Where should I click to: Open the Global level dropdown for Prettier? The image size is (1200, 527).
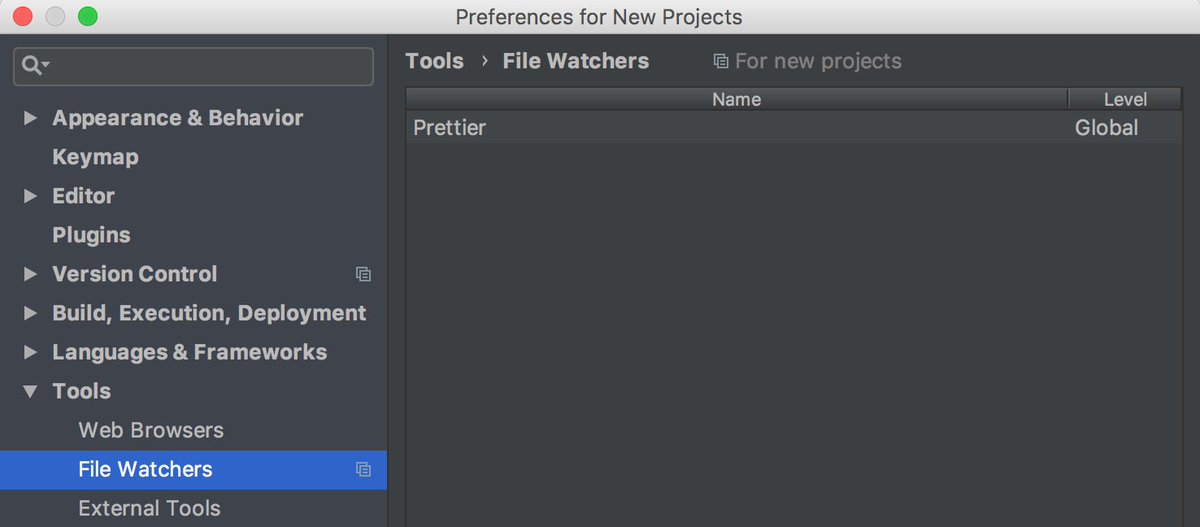pyautogui.click(x=1106, y=128)
